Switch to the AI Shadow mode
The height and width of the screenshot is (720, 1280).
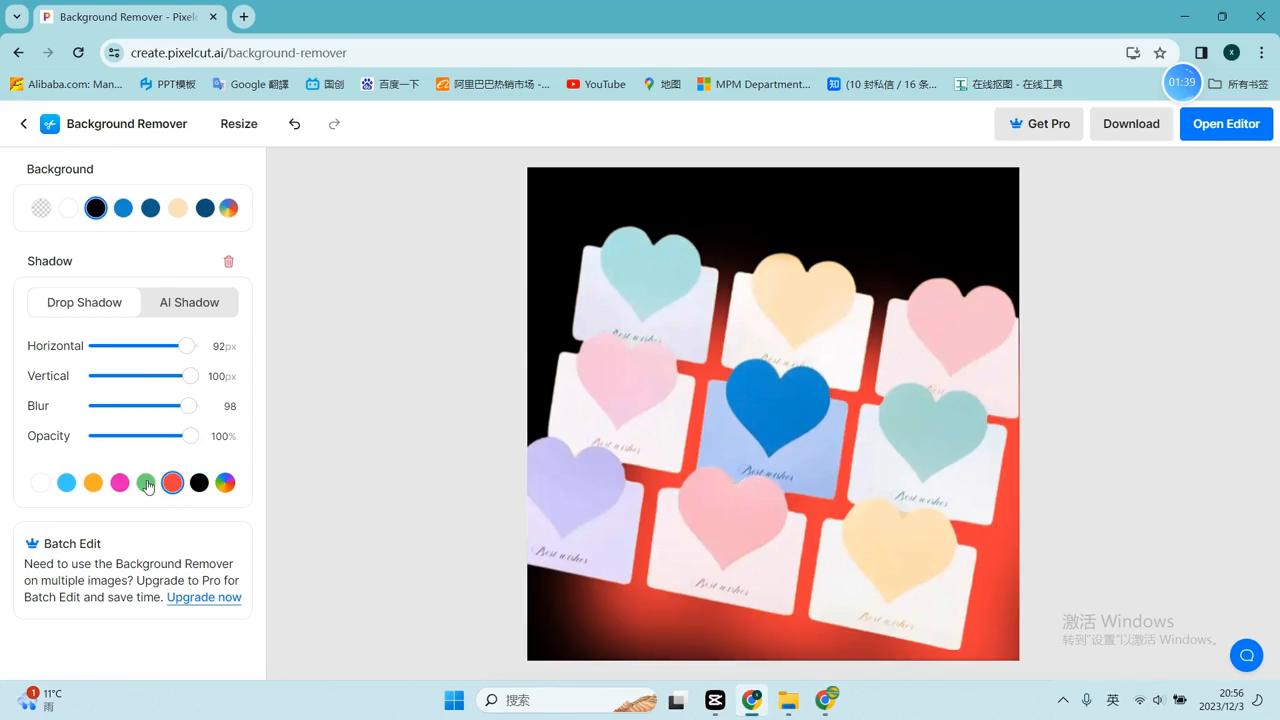[189, 302]
